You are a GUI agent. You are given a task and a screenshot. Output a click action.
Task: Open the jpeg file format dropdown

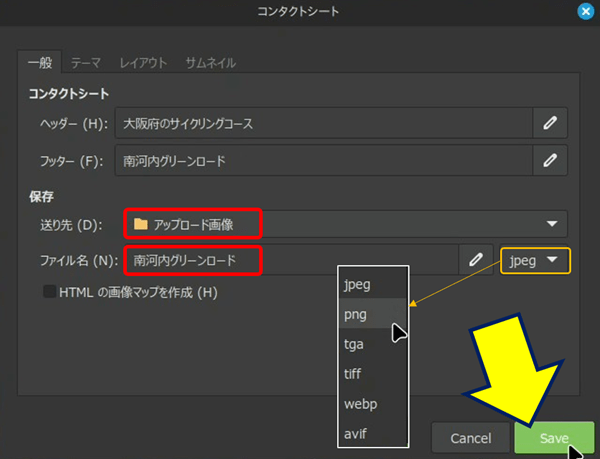click(535, 261)
